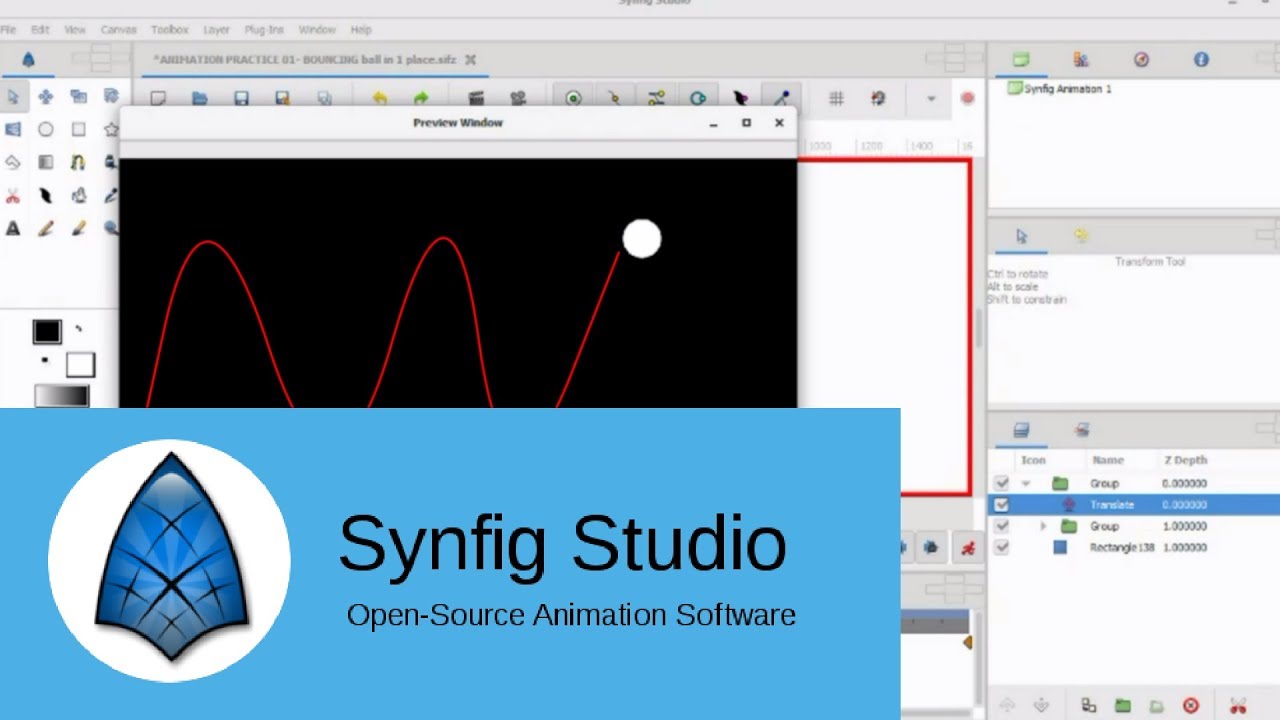
Task: Open a file via folder icon
Action: 200,98
